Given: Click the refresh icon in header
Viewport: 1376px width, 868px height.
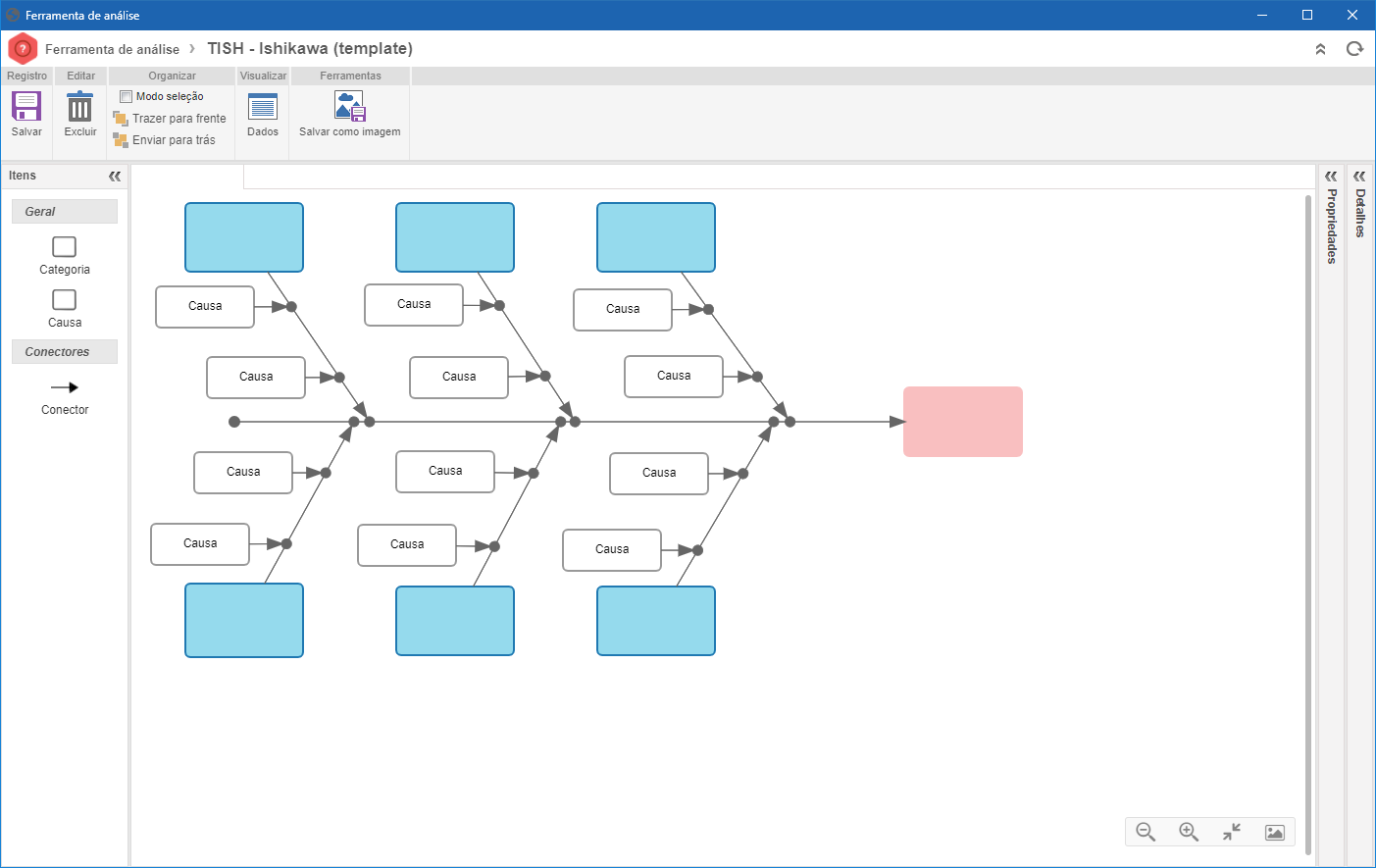Looking at the screenshot, I should [x=1354, y=49].
